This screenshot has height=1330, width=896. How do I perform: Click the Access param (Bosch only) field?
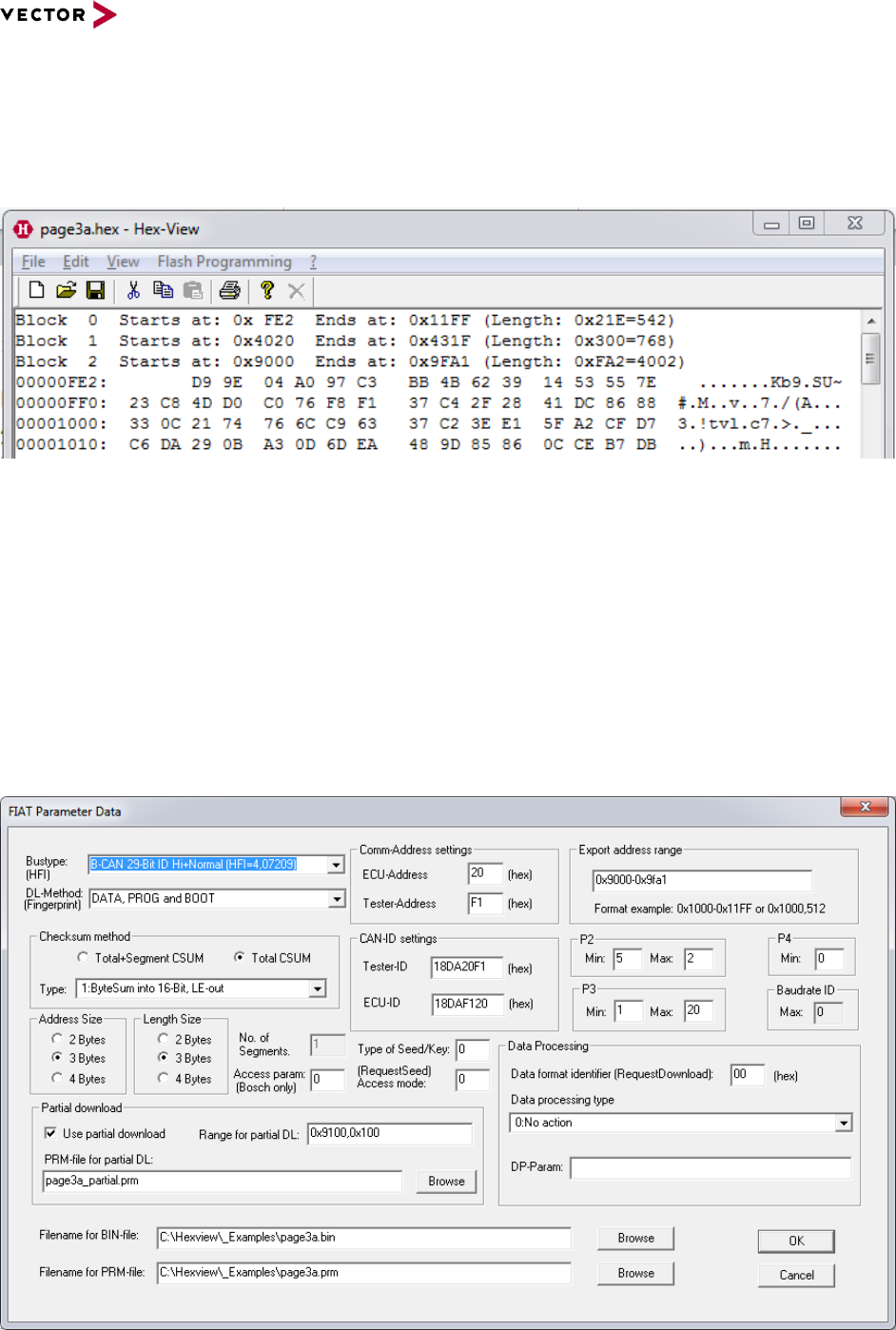(x=327, y=1080)
